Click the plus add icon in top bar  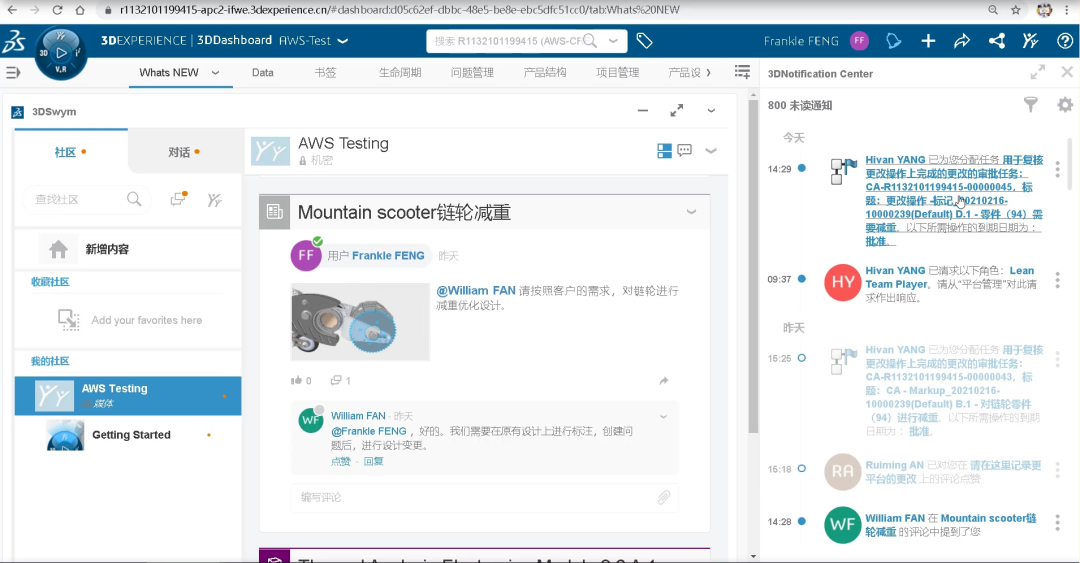928,41
